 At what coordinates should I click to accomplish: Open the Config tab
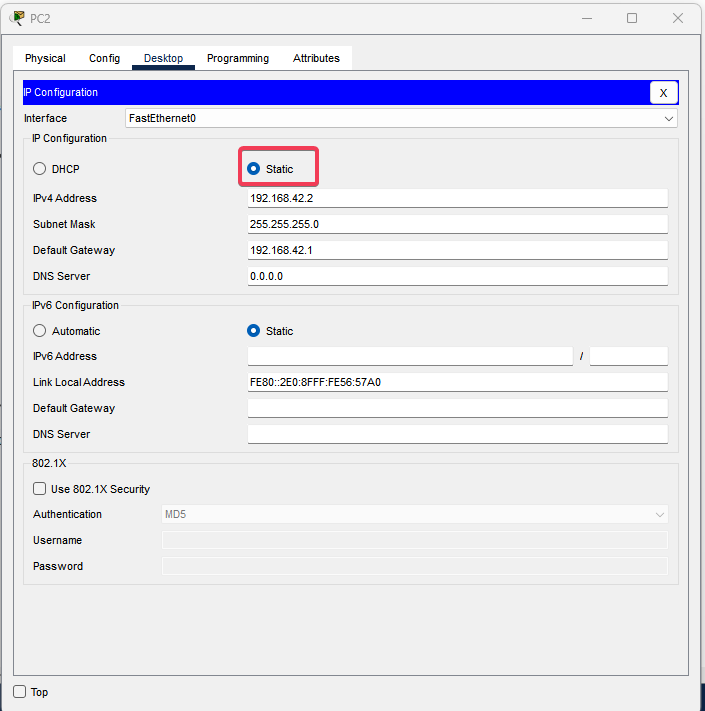[104, 58]
